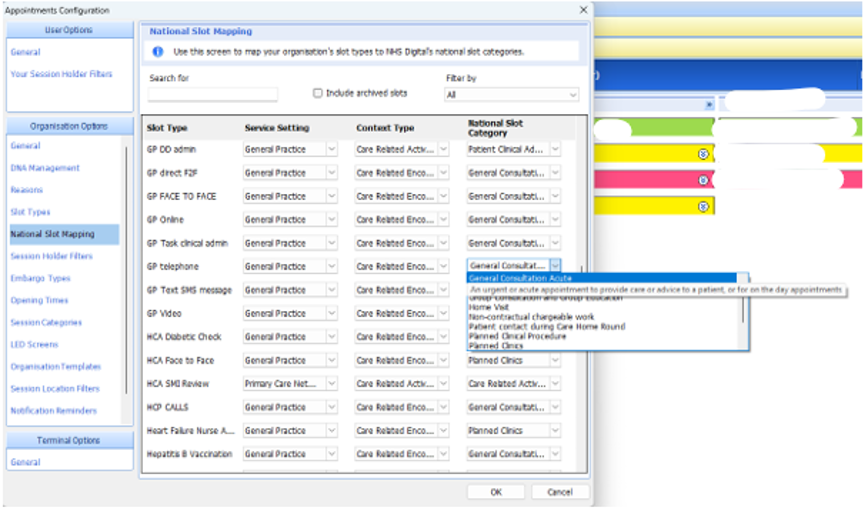Image resolution: width=868 pixels, height=514 pixels.
Task: Open DNA Management
Action: pyautogui.click(x=45, y=168)
